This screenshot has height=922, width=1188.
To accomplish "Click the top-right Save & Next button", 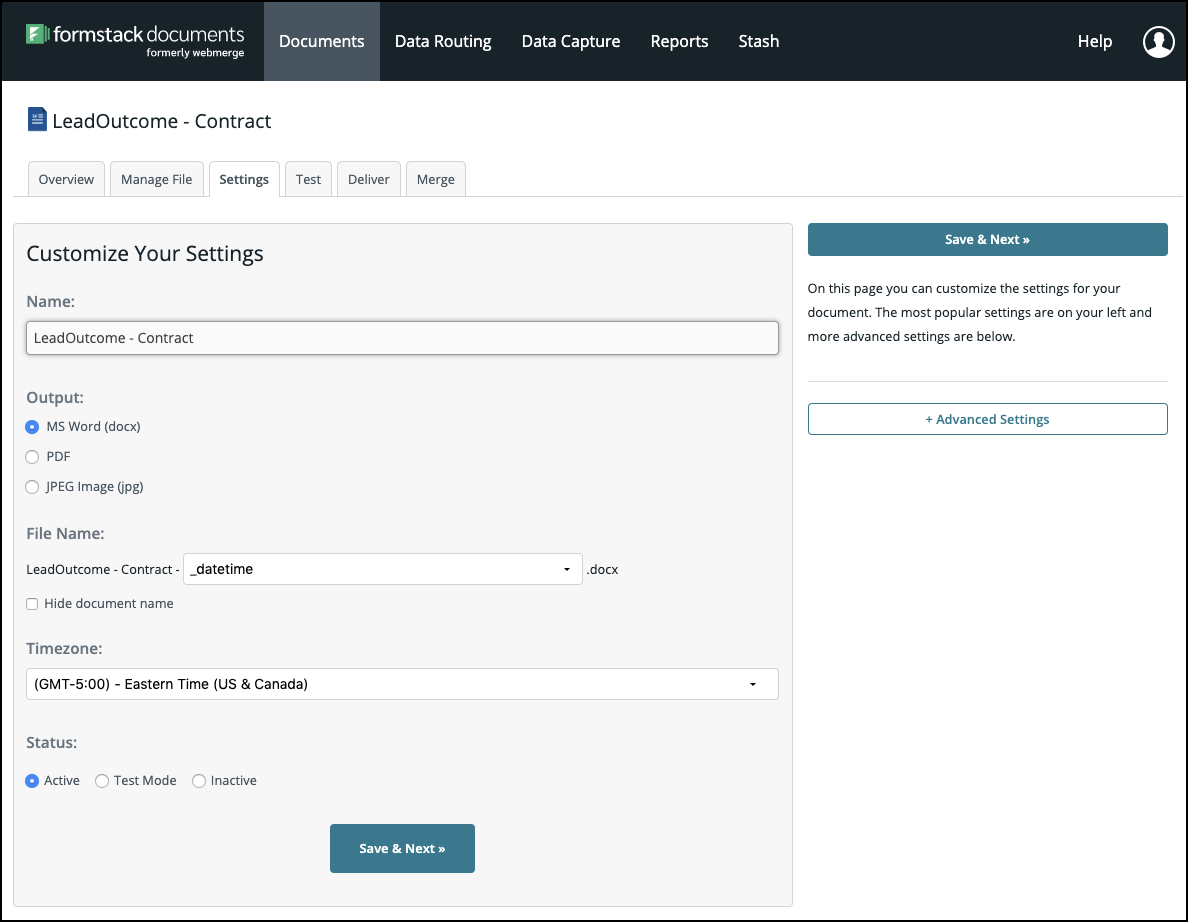I will point(987,239).
